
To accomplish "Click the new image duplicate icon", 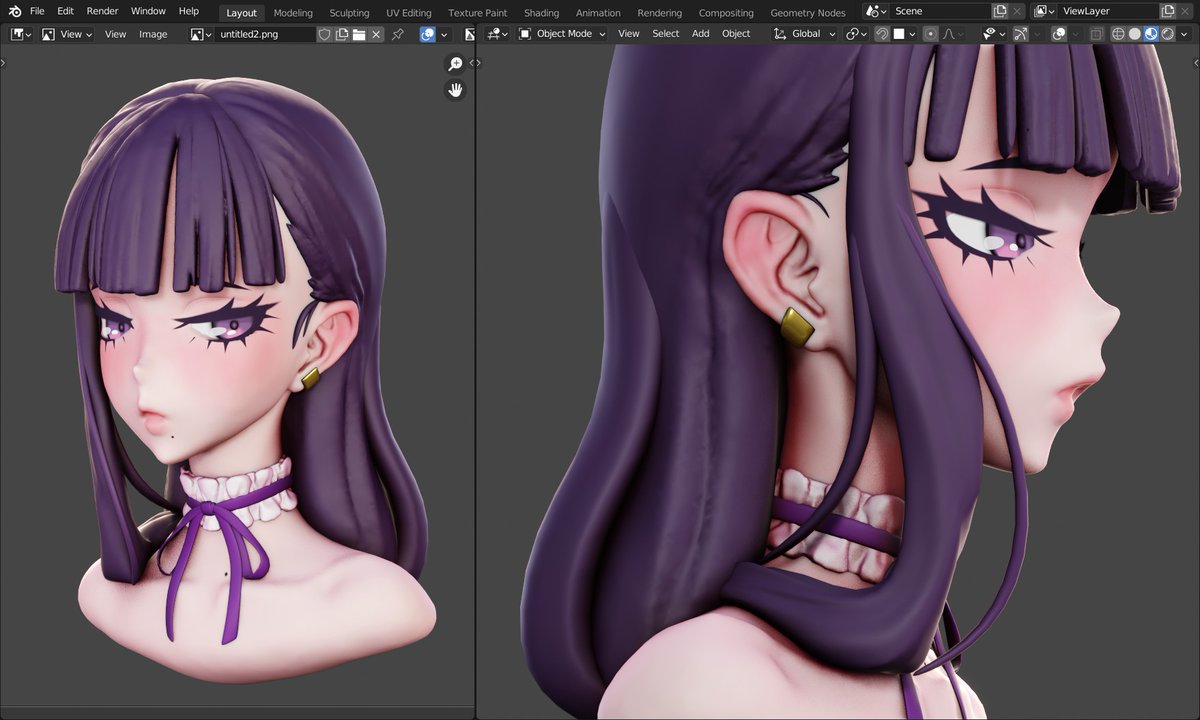I will [x=342, y=34].
